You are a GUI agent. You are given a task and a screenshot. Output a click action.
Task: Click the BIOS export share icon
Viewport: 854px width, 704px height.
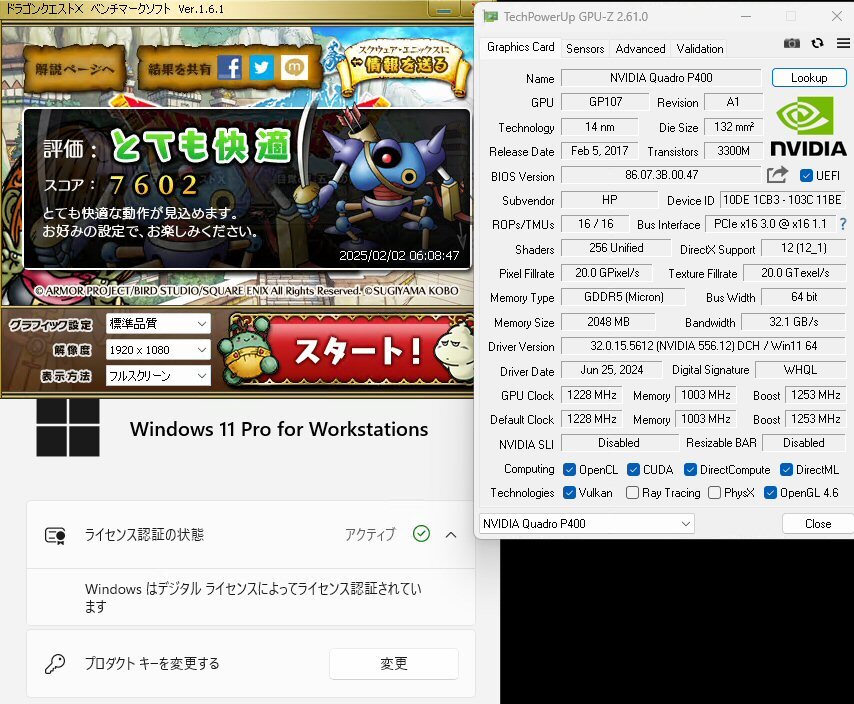pos(777,175)
